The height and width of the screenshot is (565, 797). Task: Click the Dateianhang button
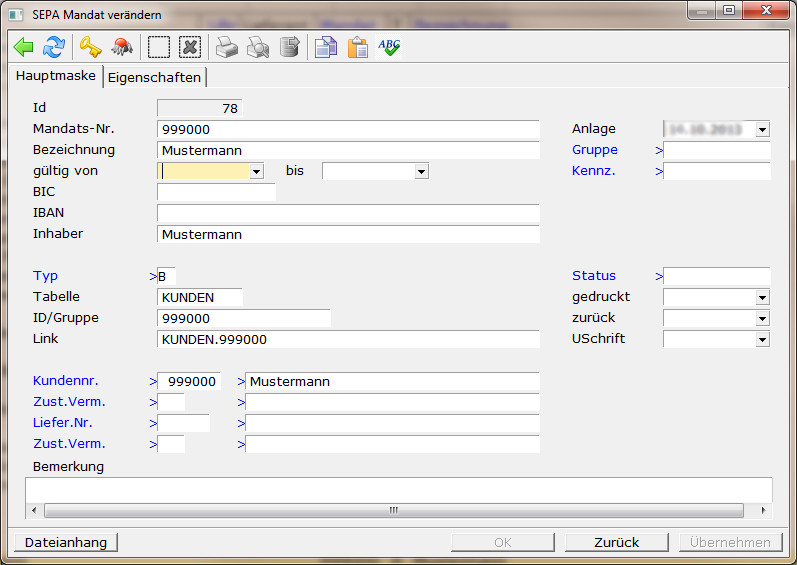point(66,542)
